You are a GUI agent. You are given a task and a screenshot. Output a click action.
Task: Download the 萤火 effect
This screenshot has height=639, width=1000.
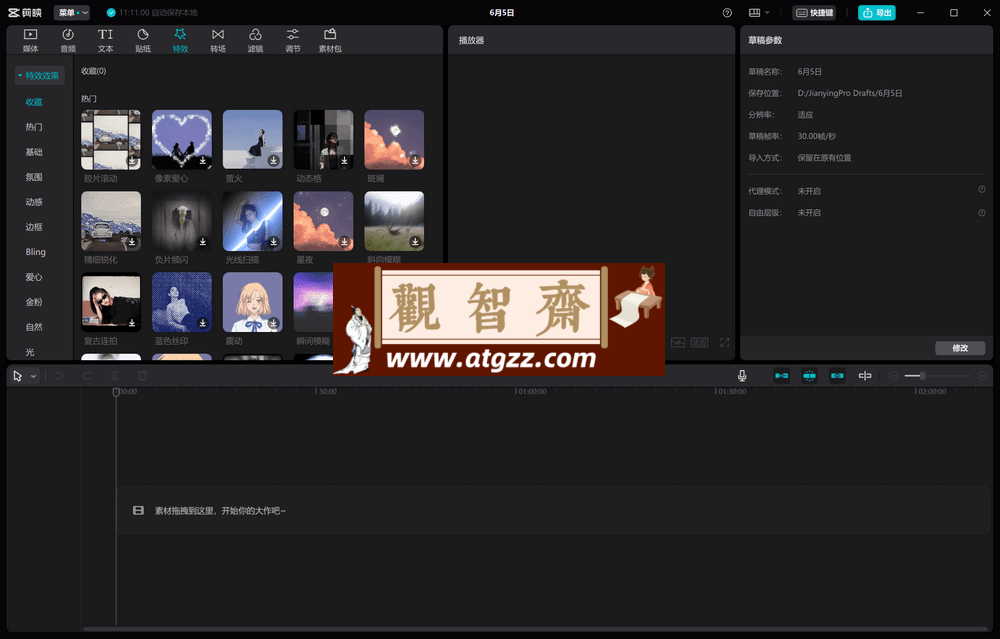click(x=274, y=161)
